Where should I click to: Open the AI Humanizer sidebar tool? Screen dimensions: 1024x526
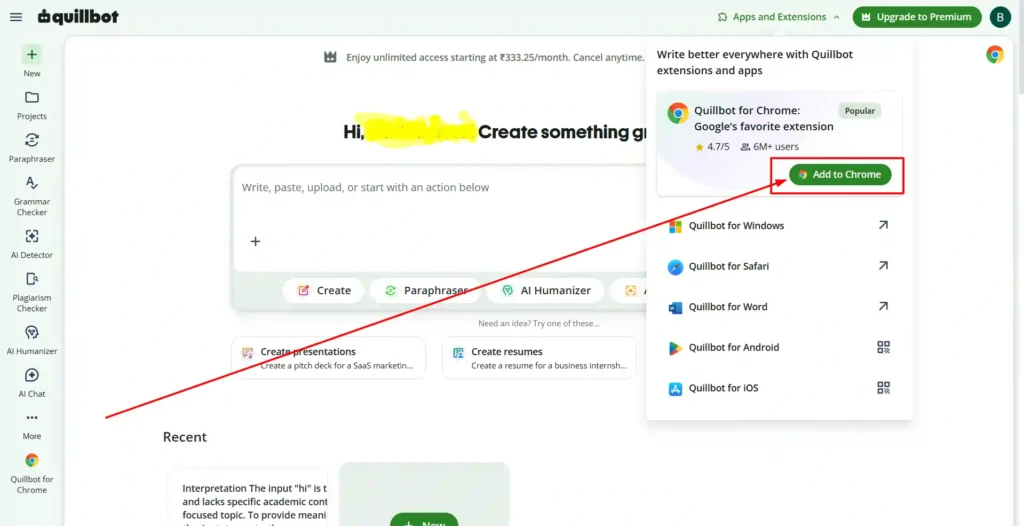click(32, 340)
